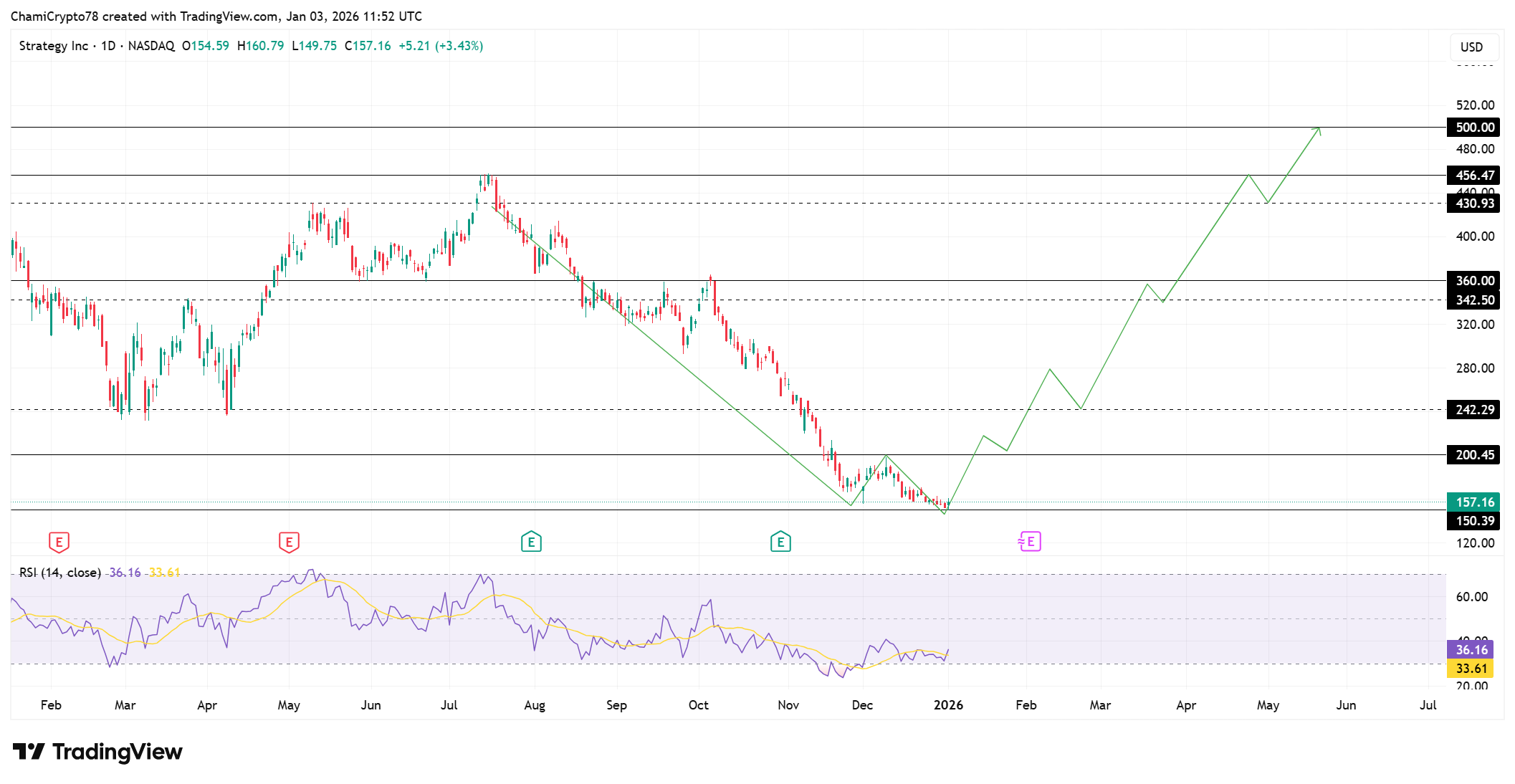
Task: Open the 1D timeframe selector
Action: 108,45
